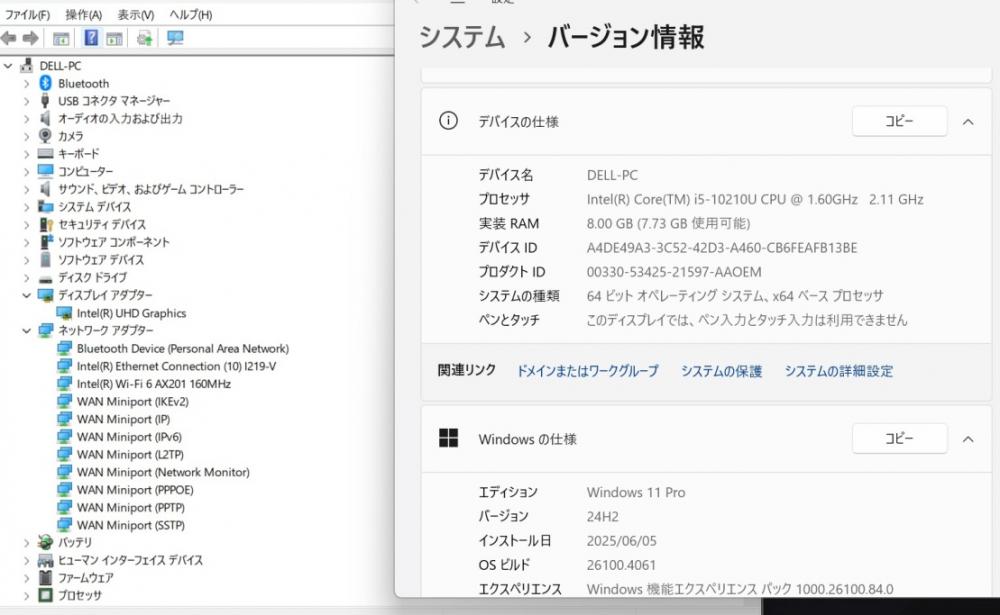Go to システム in Settings breadcrumb
The height and width of the screenshot is (615, 1000).
[462, 36]
